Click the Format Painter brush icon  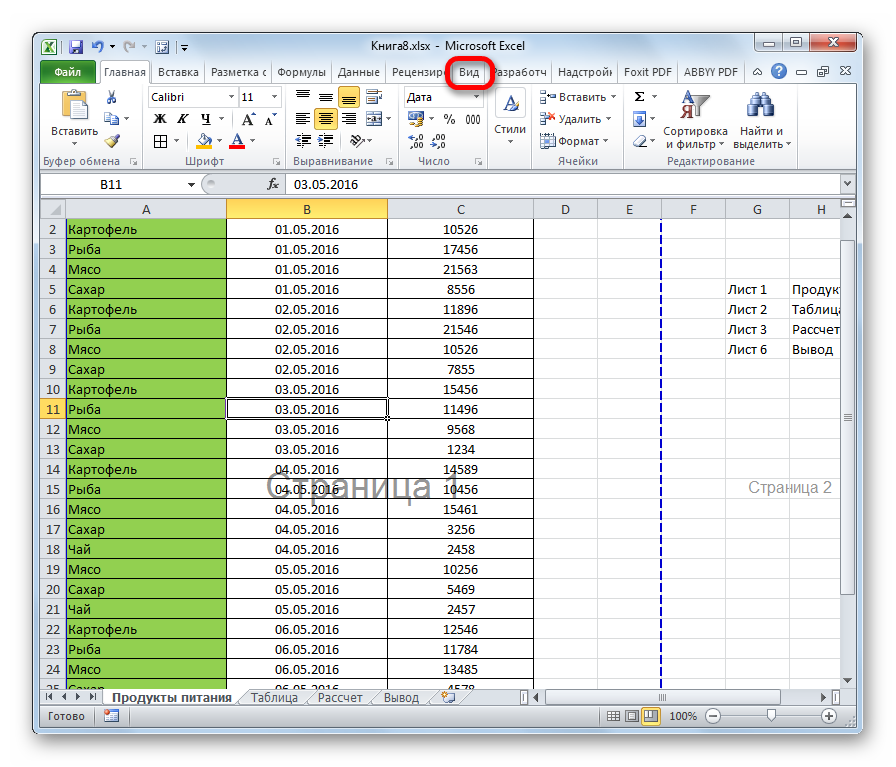pos(112,141)
